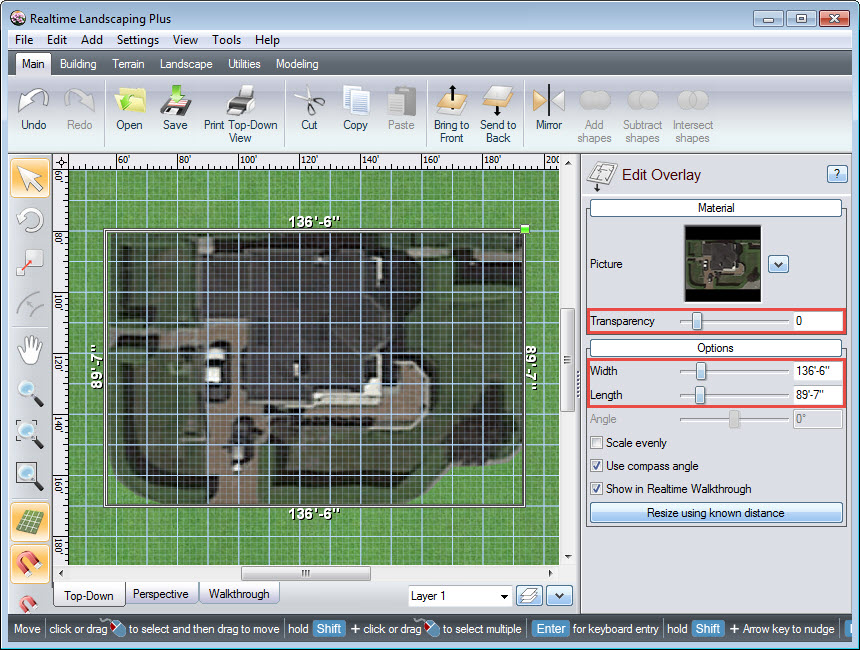Screen dimensions: 860x650
Task: Click the overlay Picture thumbnail
Action: (x=722, y=264)
